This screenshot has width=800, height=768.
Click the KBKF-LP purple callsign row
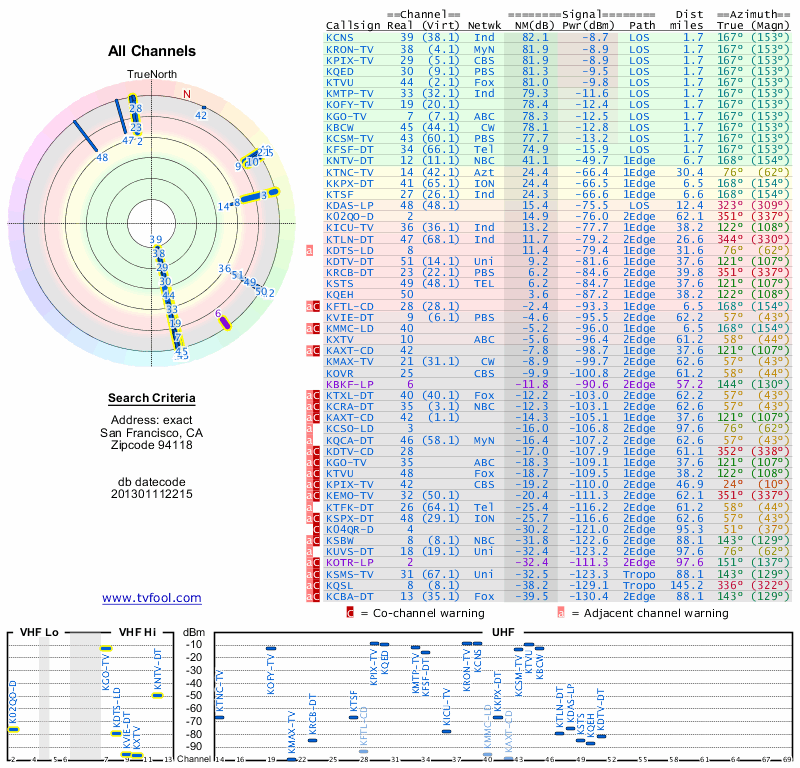tap(558, 384)
